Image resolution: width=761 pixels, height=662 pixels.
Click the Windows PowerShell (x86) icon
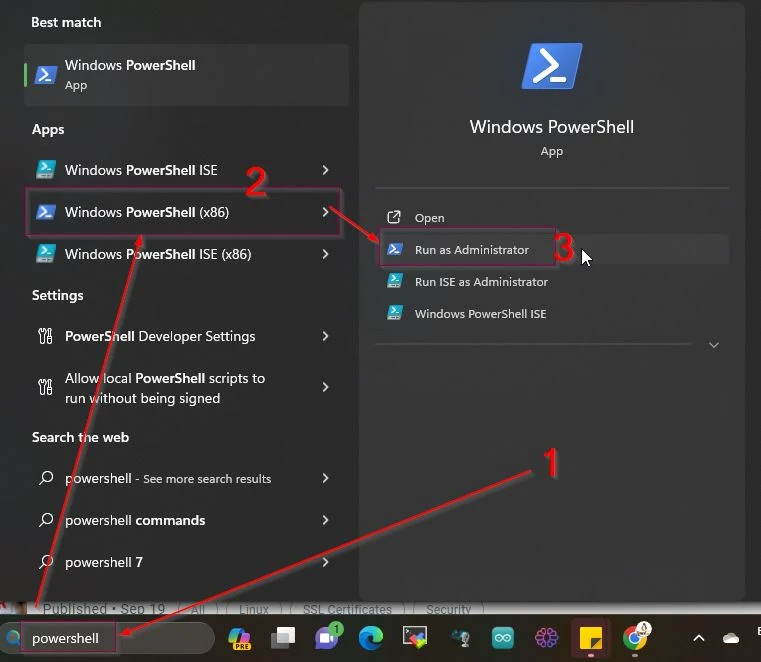tap(46, 212)
